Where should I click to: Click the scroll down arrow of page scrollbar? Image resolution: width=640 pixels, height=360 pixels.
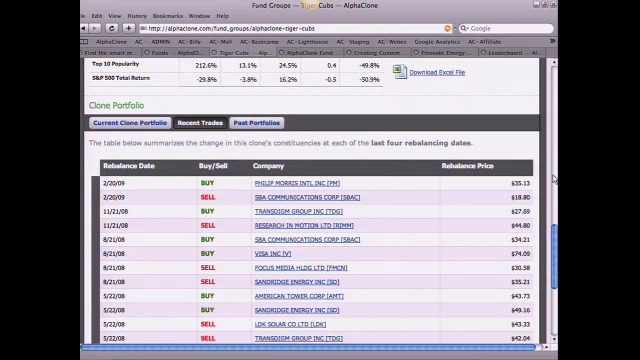coord(554,339)
